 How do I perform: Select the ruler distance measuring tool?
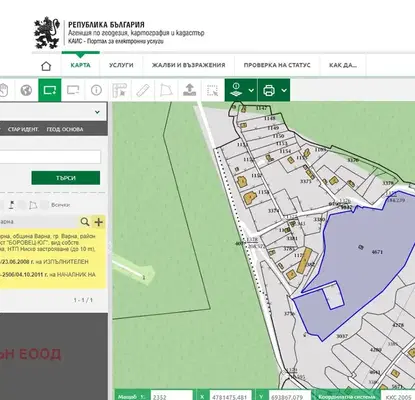click(143, 90)
